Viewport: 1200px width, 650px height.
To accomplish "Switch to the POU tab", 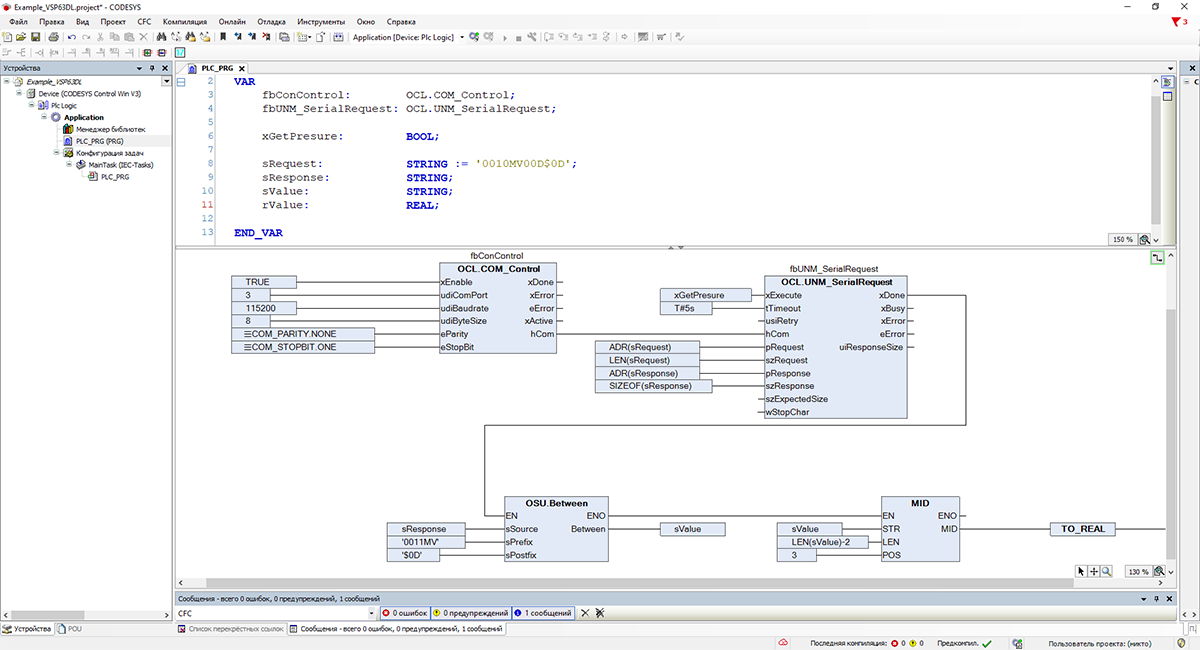I will pos(71,629).
